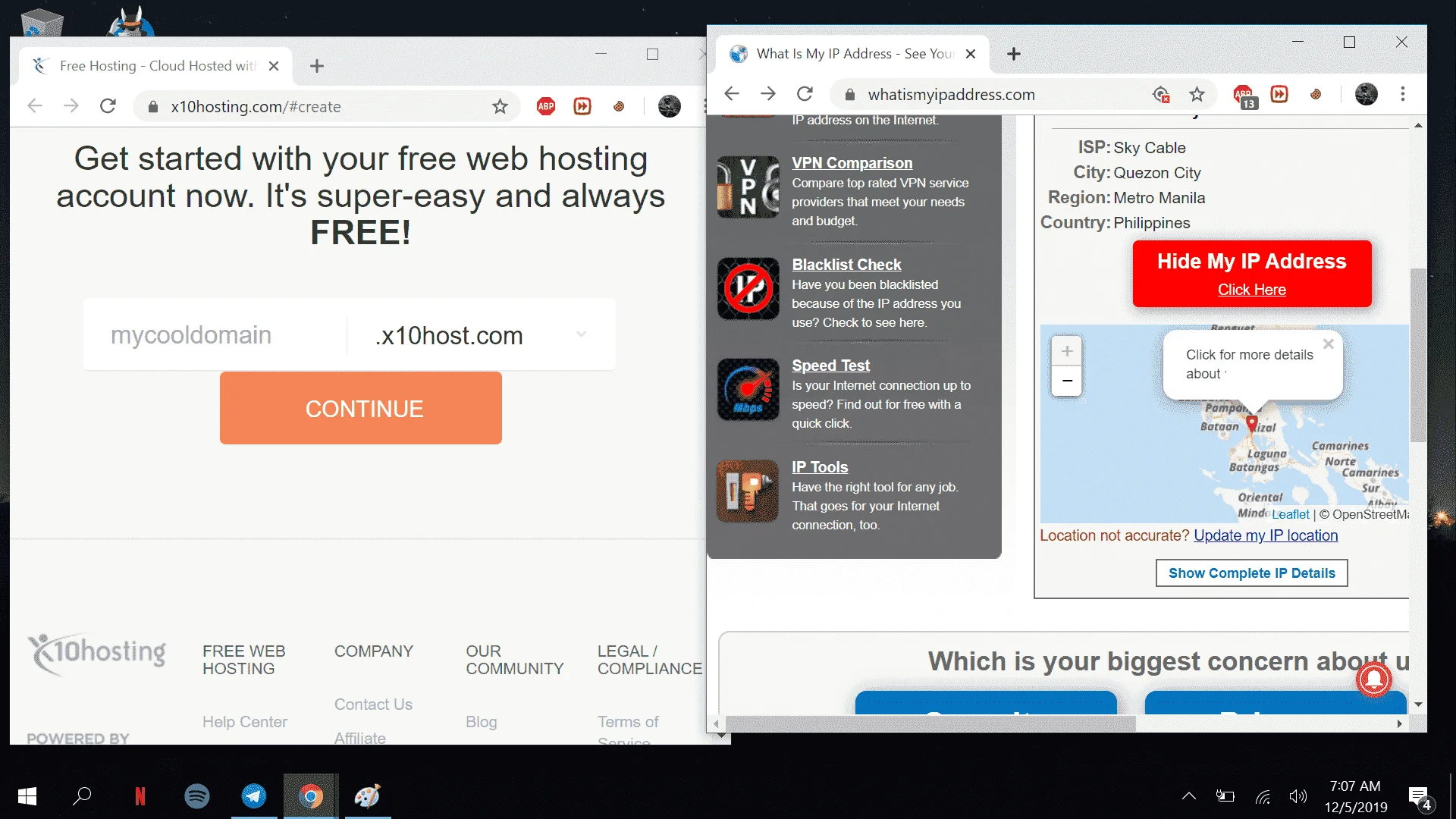1456x819 pixels.
Task: Open IP Tools link
Action: tap(820, 466)
